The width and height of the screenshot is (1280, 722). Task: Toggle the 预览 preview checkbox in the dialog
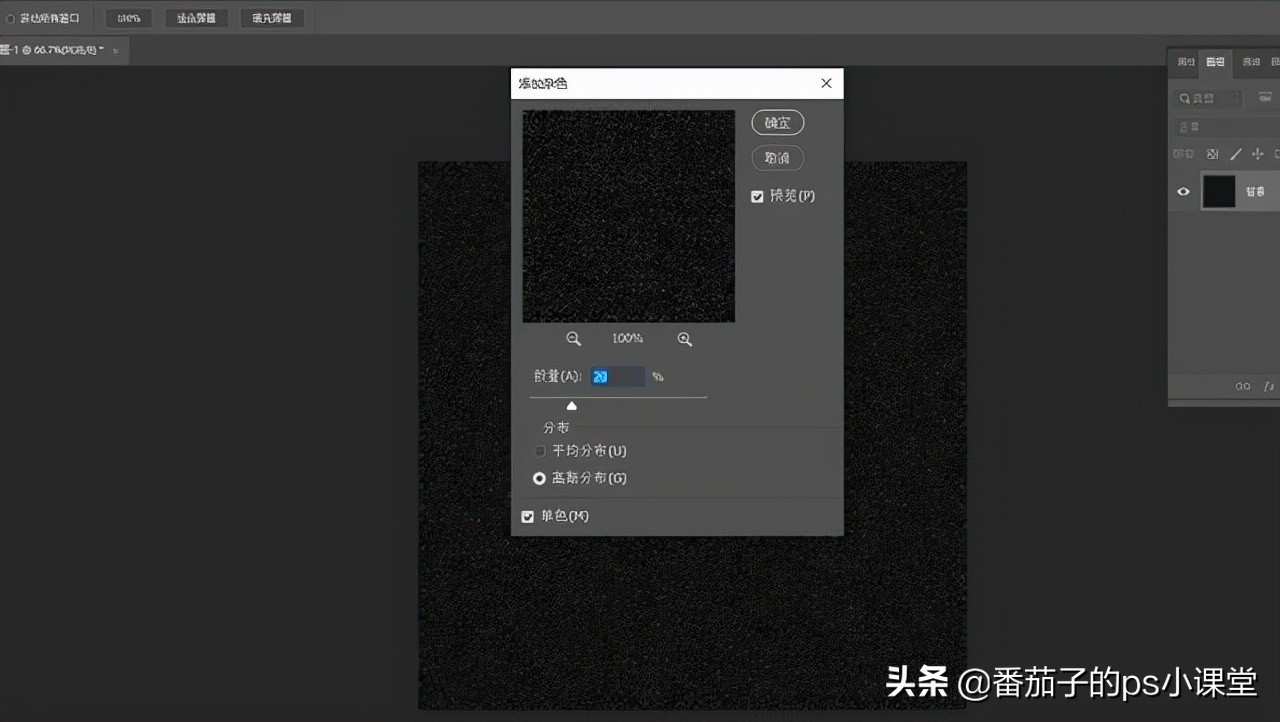pos(757,196)
